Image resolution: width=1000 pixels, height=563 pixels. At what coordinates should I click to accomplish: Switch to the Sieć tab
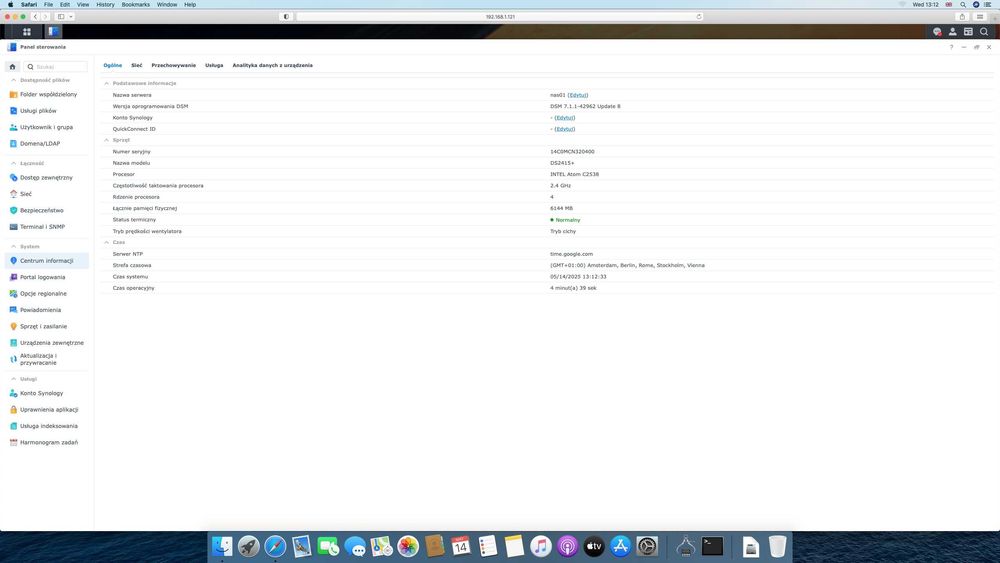[x=136, y=65]
